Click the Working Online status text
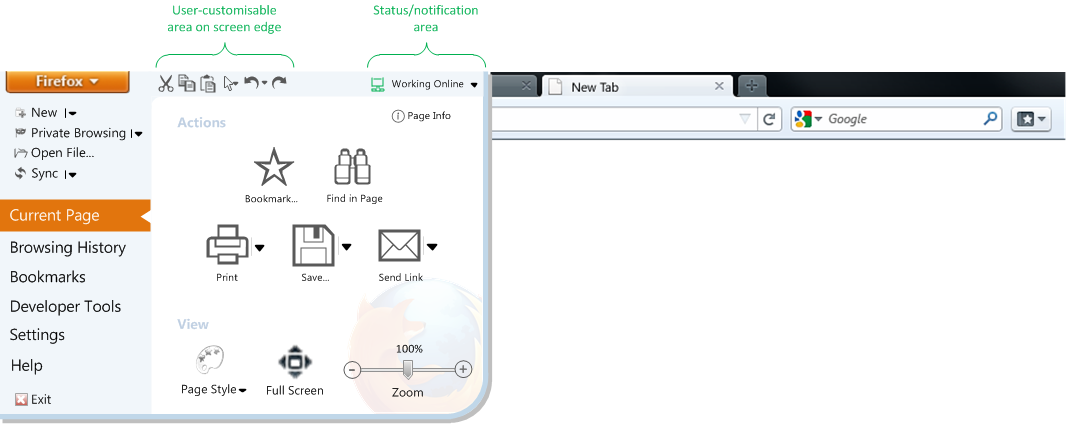Viewport: 1066px width, 445px height. [x=428, y=84]
